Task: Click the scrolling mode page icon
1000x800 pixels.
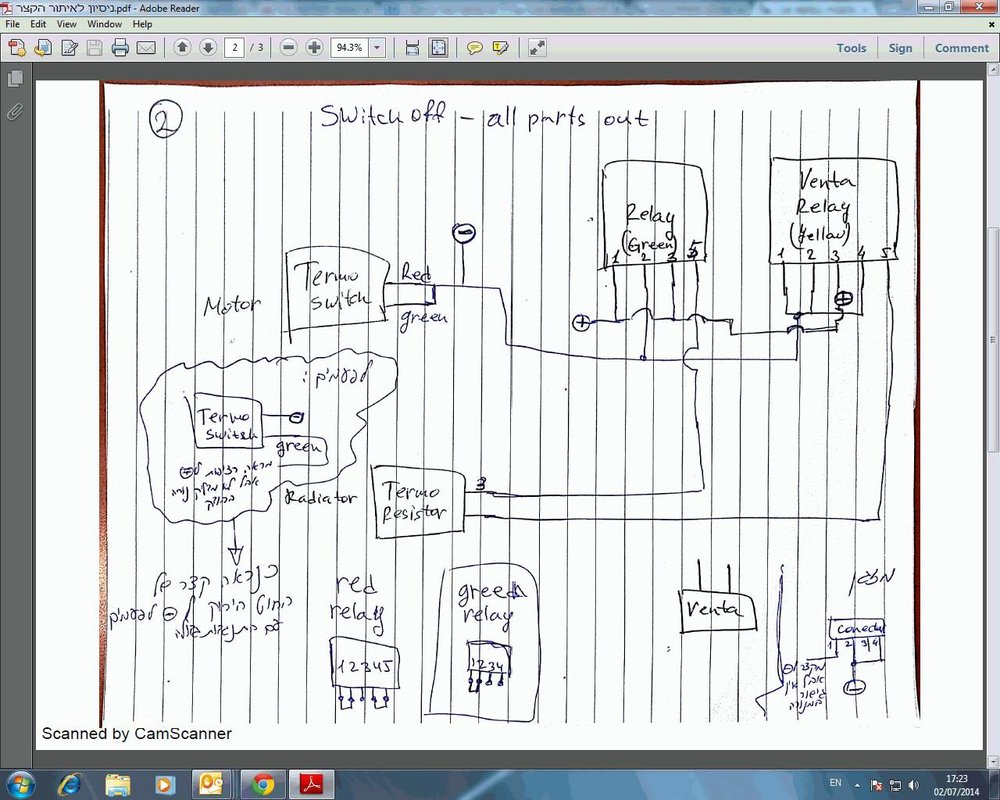Action: click(412, 48)
